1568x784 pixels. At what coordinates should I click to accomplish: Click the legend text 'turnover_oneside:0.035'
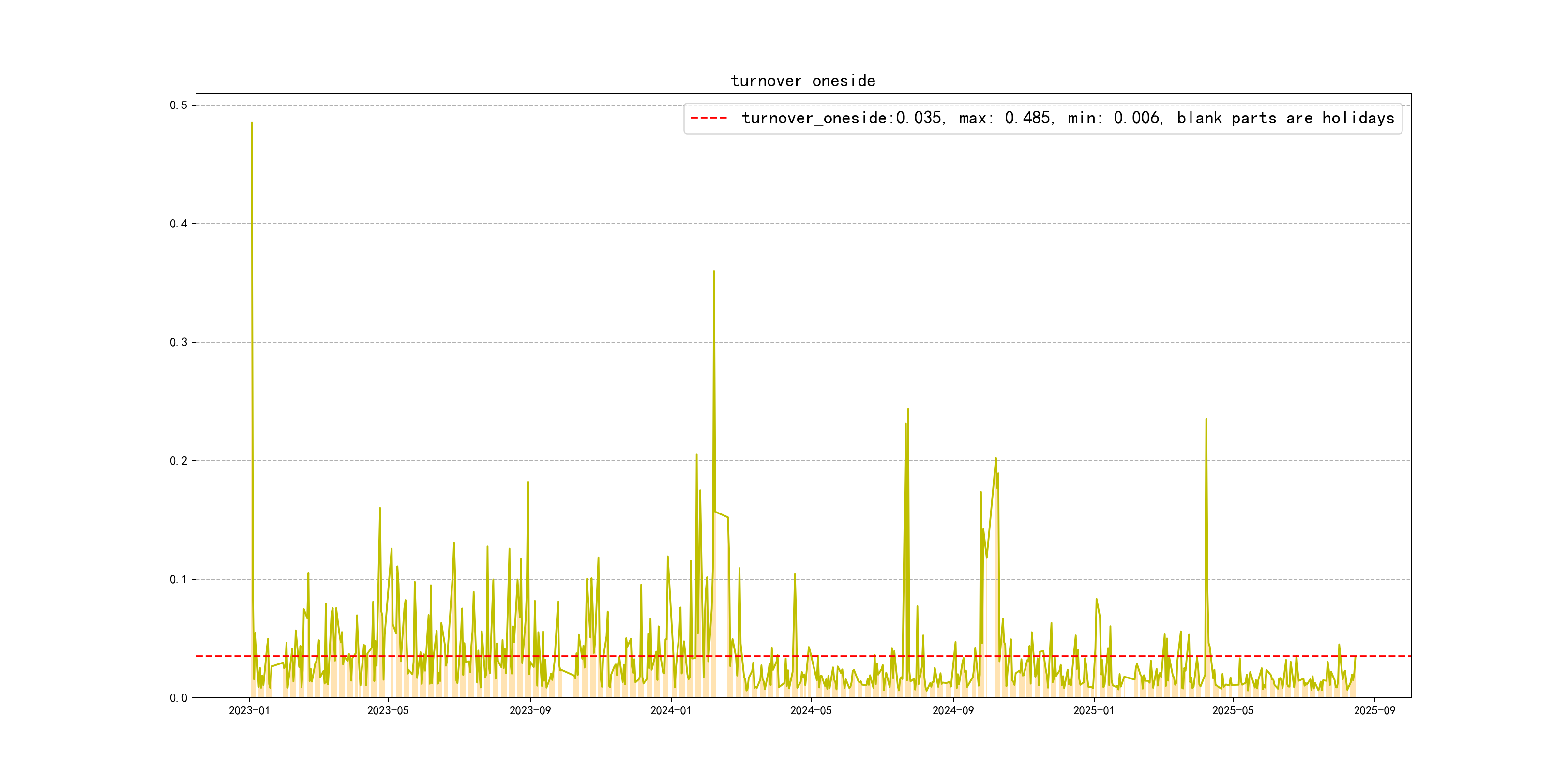tap(842, 118)
